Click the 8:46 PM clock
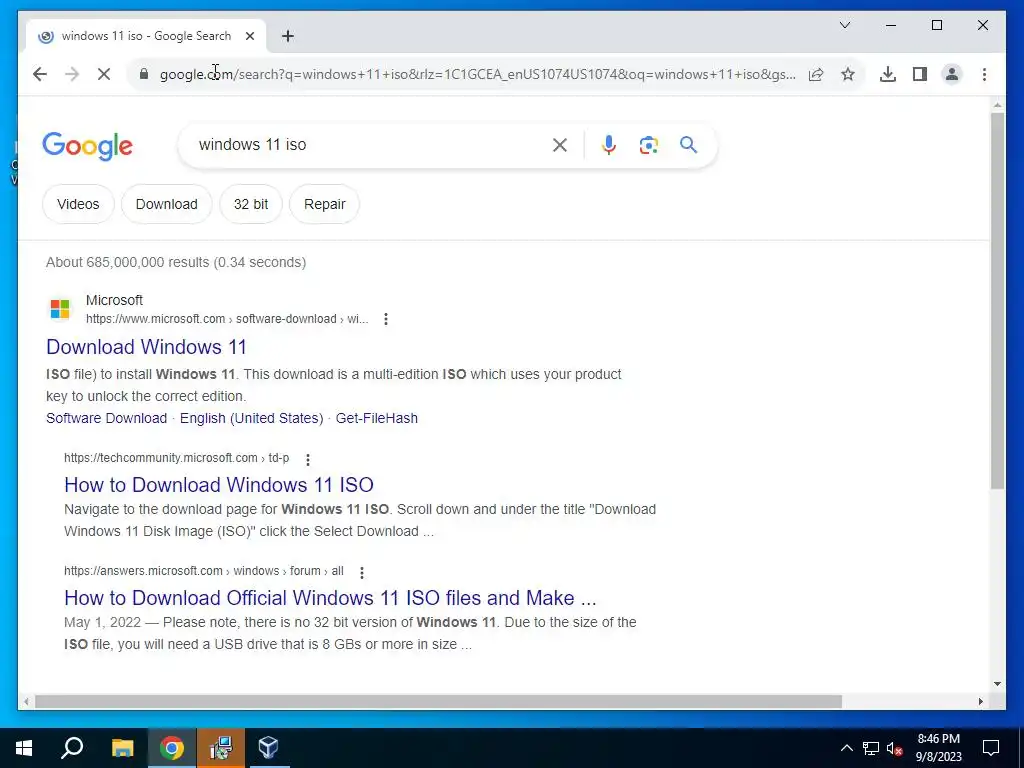Screen dimensions: 1024x768 tap(938, 739)
